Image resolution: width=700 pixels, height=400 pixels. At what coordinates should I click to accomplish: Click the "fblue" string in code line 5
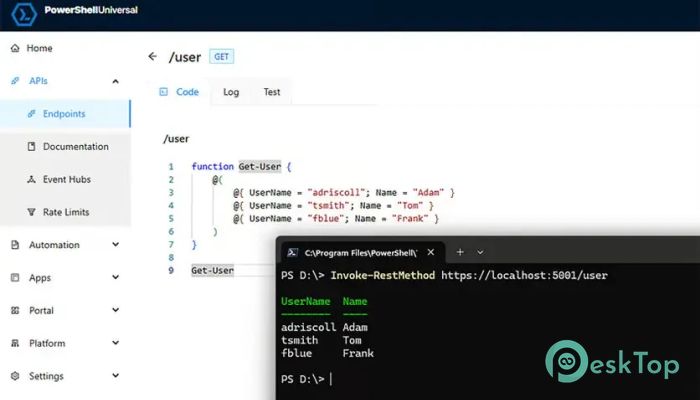point(326,218)
